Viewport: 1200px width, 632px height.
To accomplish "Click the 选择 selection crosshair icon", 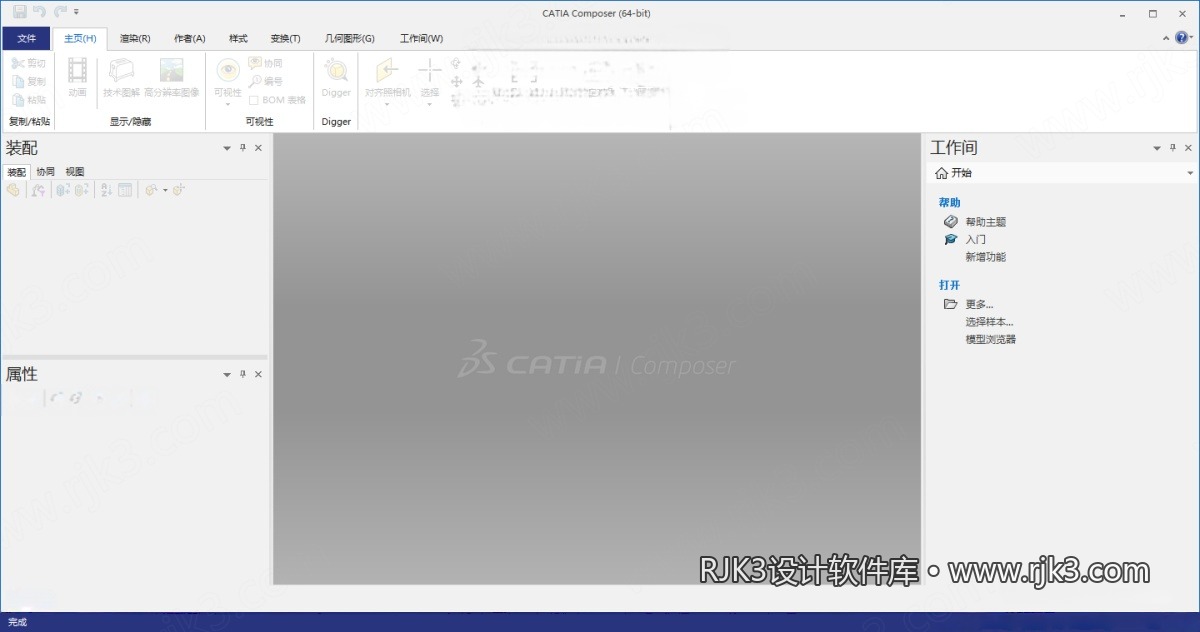I will pos(429,69).
